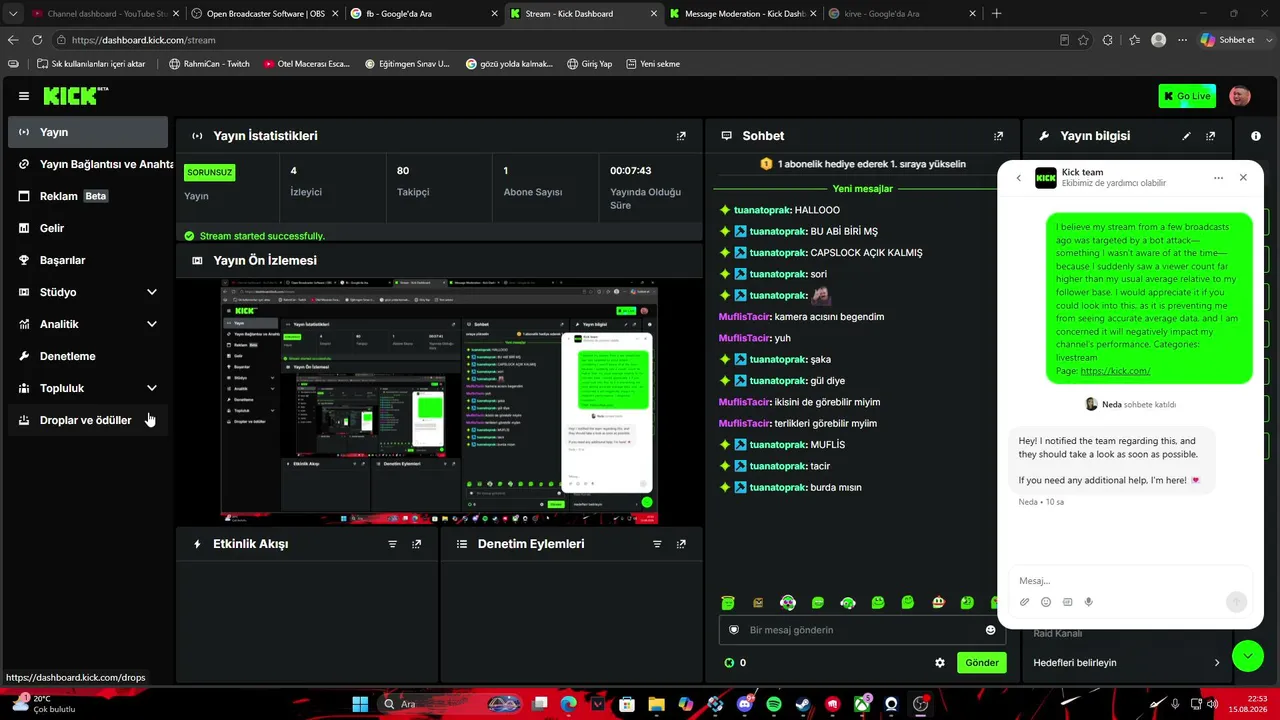Insert the green headset emote in chat
This screenshot has width=1280, height=720.
[x=848, y=602]
